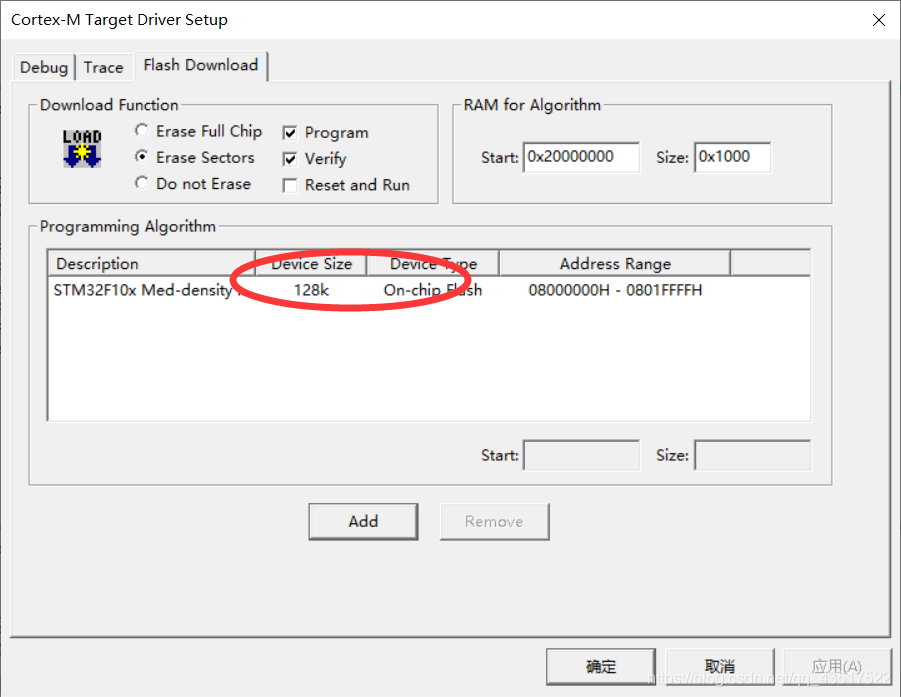This screenshot has height=697, width=901.
Task: Edit RAM for Algorithm Size field
Action: 732,157
